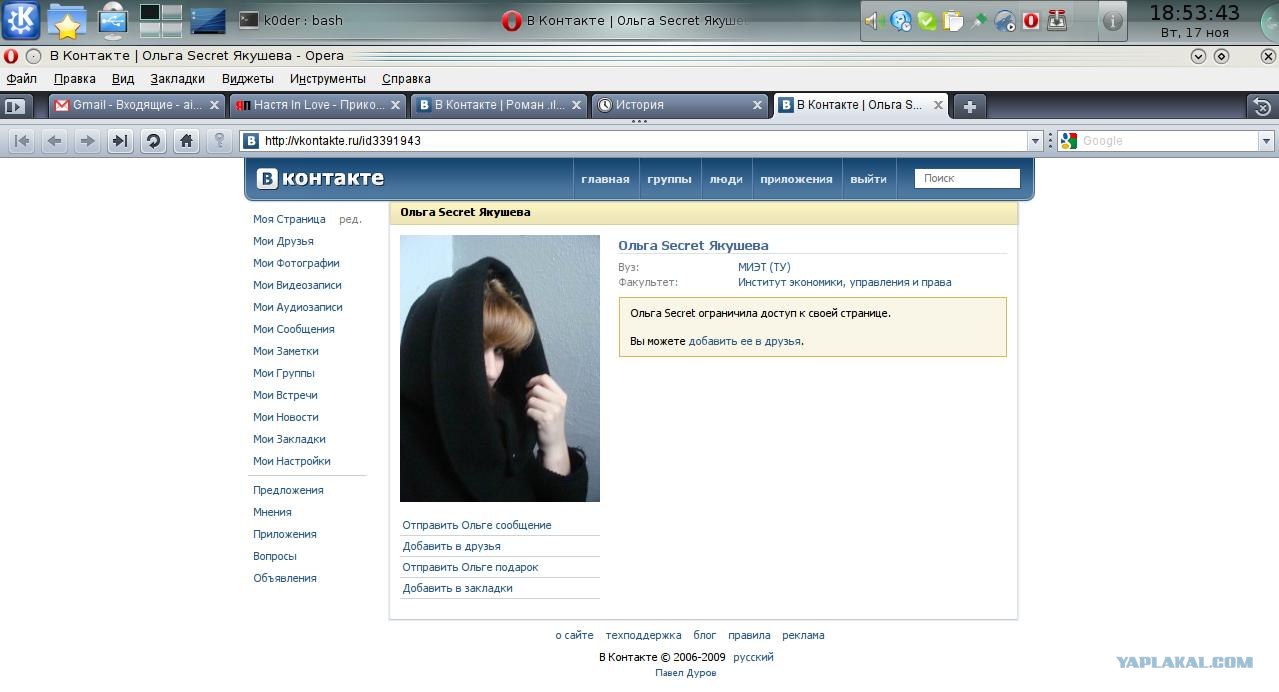Open the Закладки menu

(177, 79)
